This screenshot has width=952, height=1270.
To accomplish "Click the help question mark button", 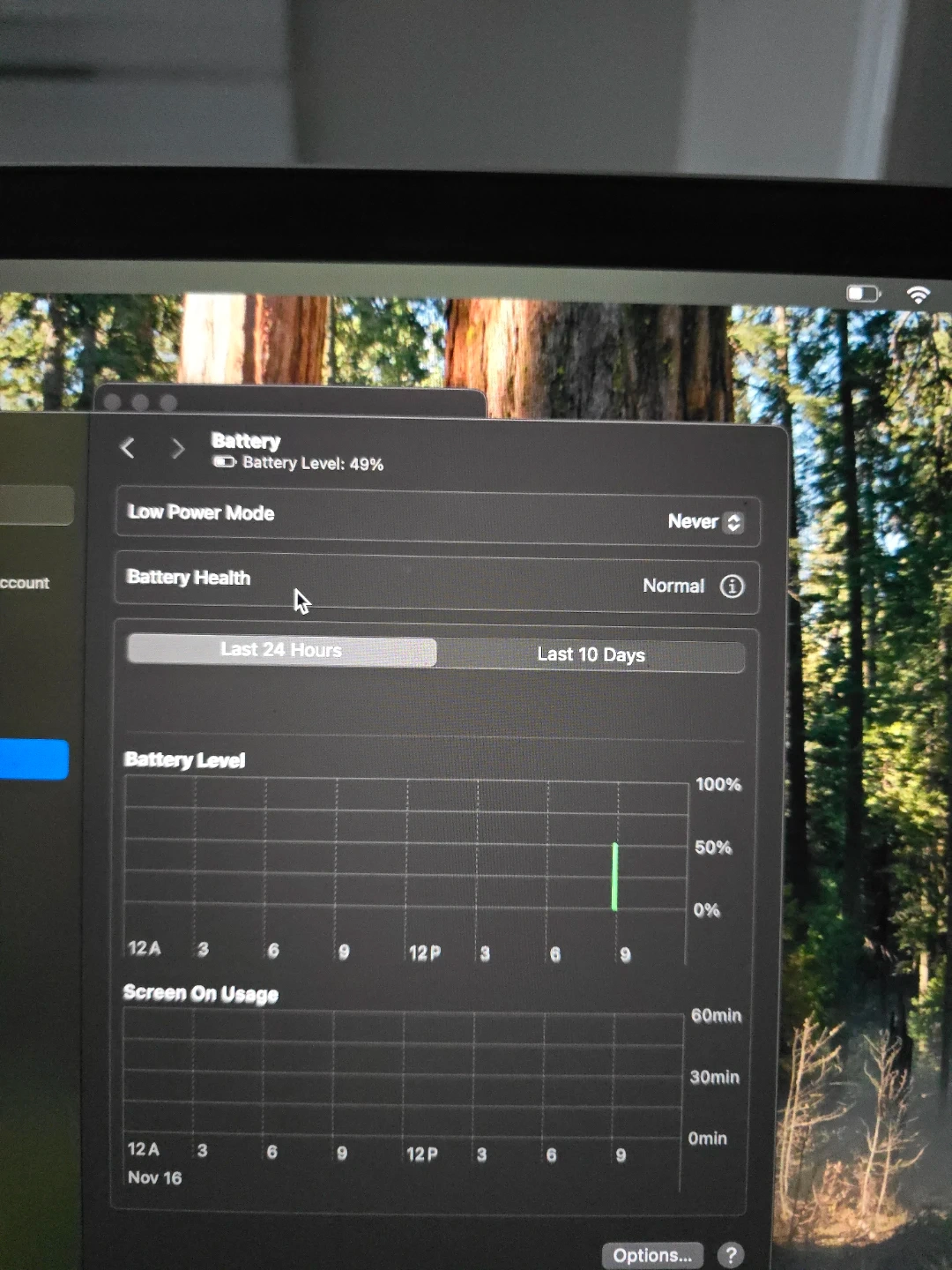I will 730,1254.
